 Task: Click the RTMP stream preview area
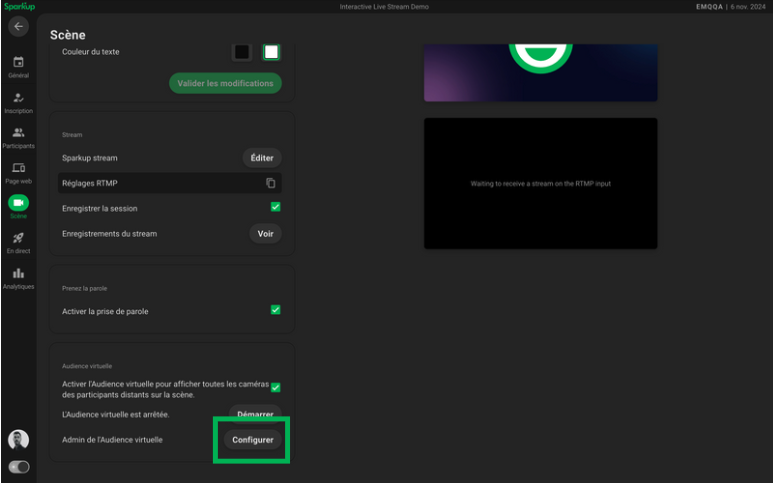point(540,184)
